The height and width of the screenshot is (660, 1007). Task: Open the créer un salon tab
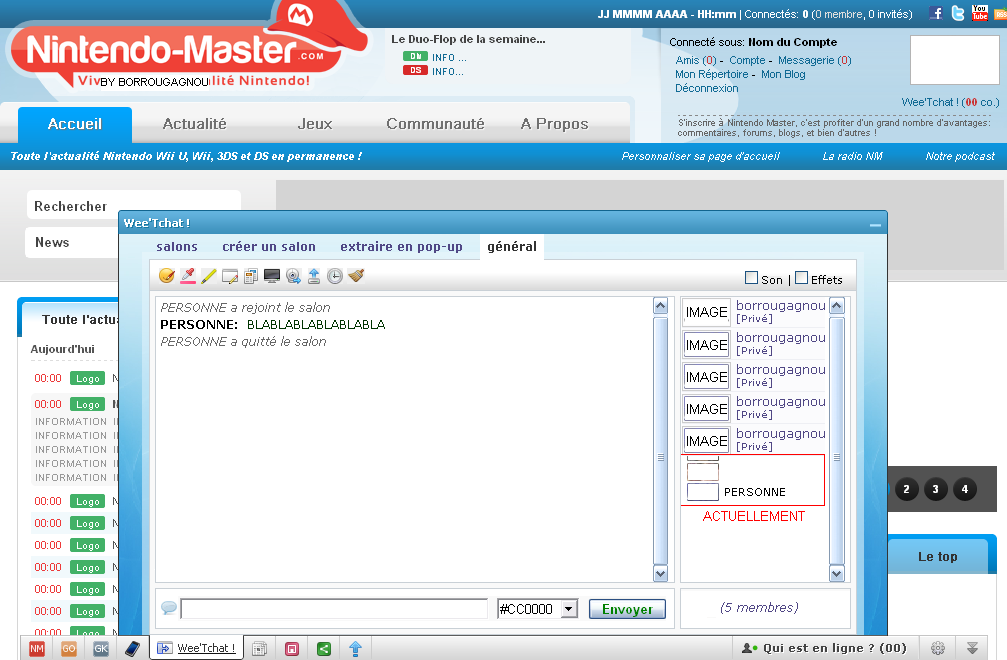click(268, 247)
